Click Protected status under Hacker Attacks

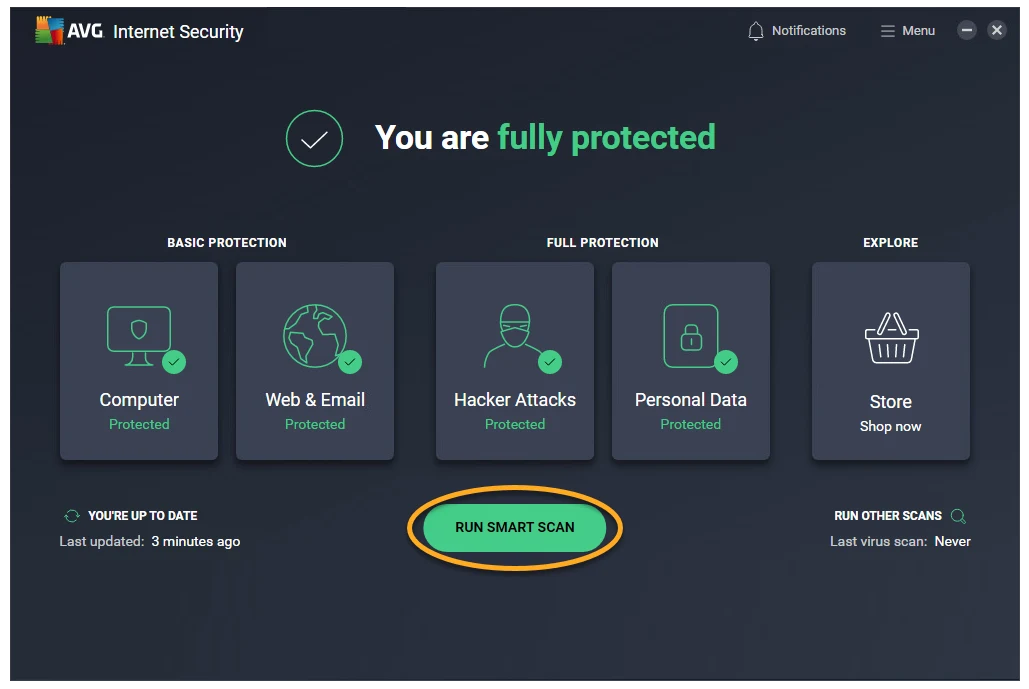point(514,425)
